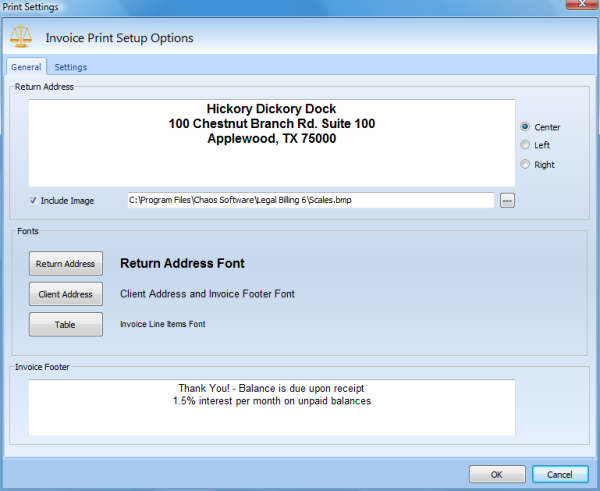This screenshot has width=600, height=491.
Task: Click the Table font button
Action: [x=65, y=324]
